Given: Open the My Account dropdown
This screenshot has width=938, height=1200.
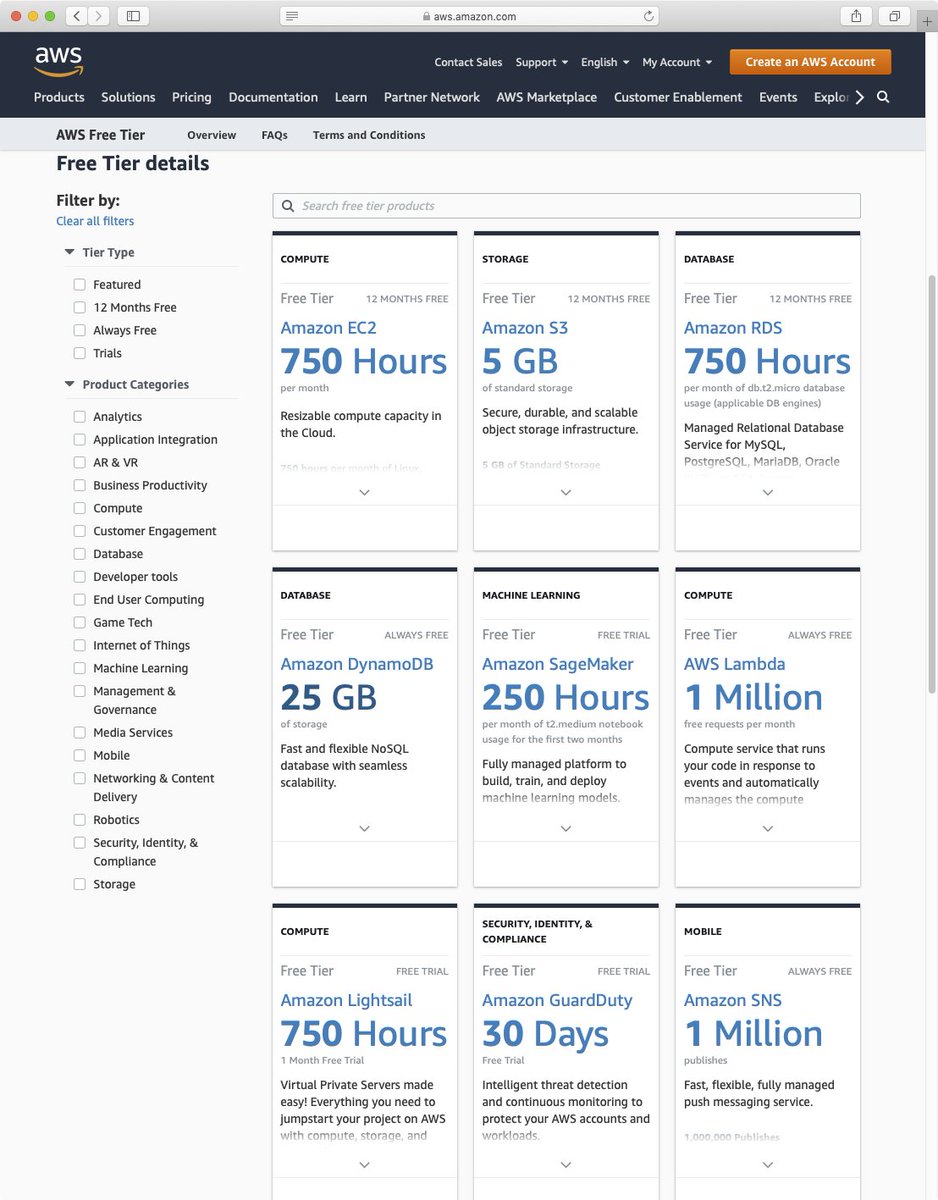Looking at the screenshot, I should (x=677, y=62).
